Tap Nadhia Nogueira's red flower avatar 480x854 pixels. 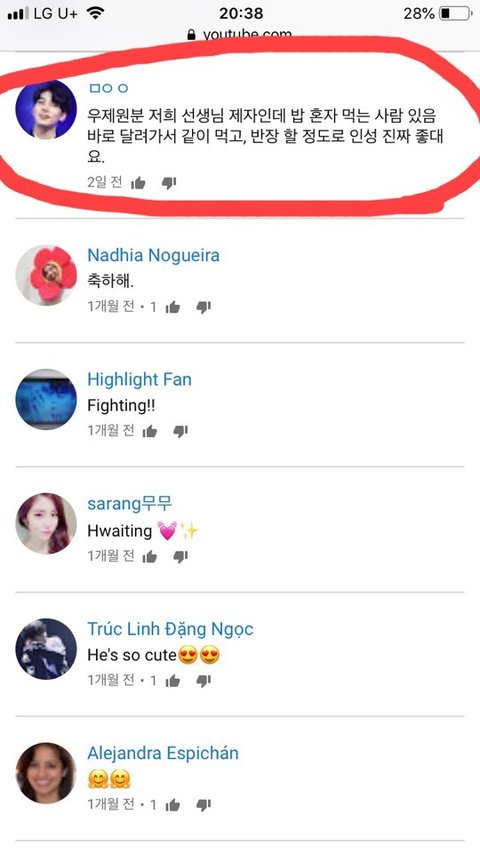[x=46, y=275]
